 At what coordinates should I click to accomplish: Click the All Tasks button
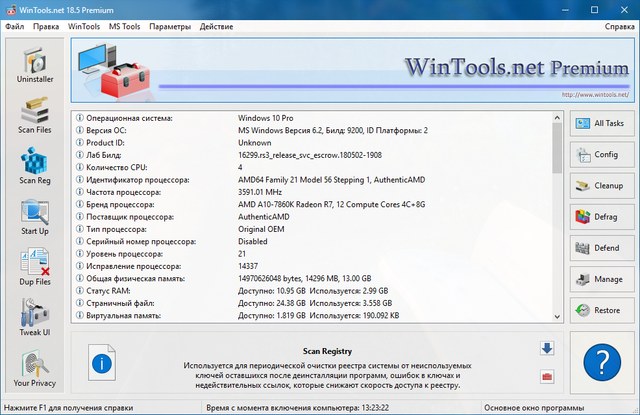(600, 124)
